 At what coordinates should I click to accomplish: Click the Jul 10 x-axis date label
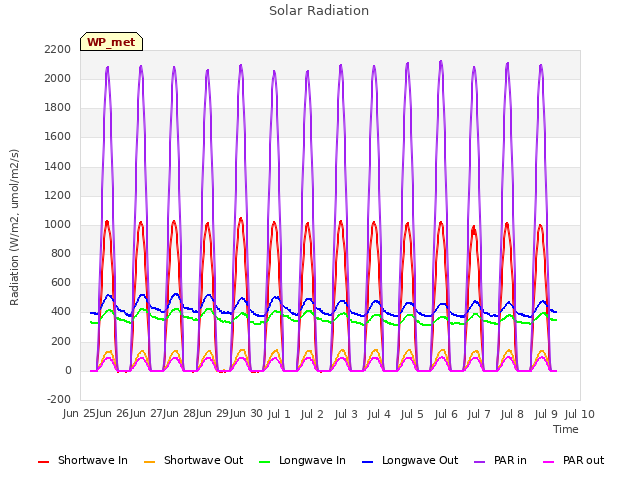(580, 415)
